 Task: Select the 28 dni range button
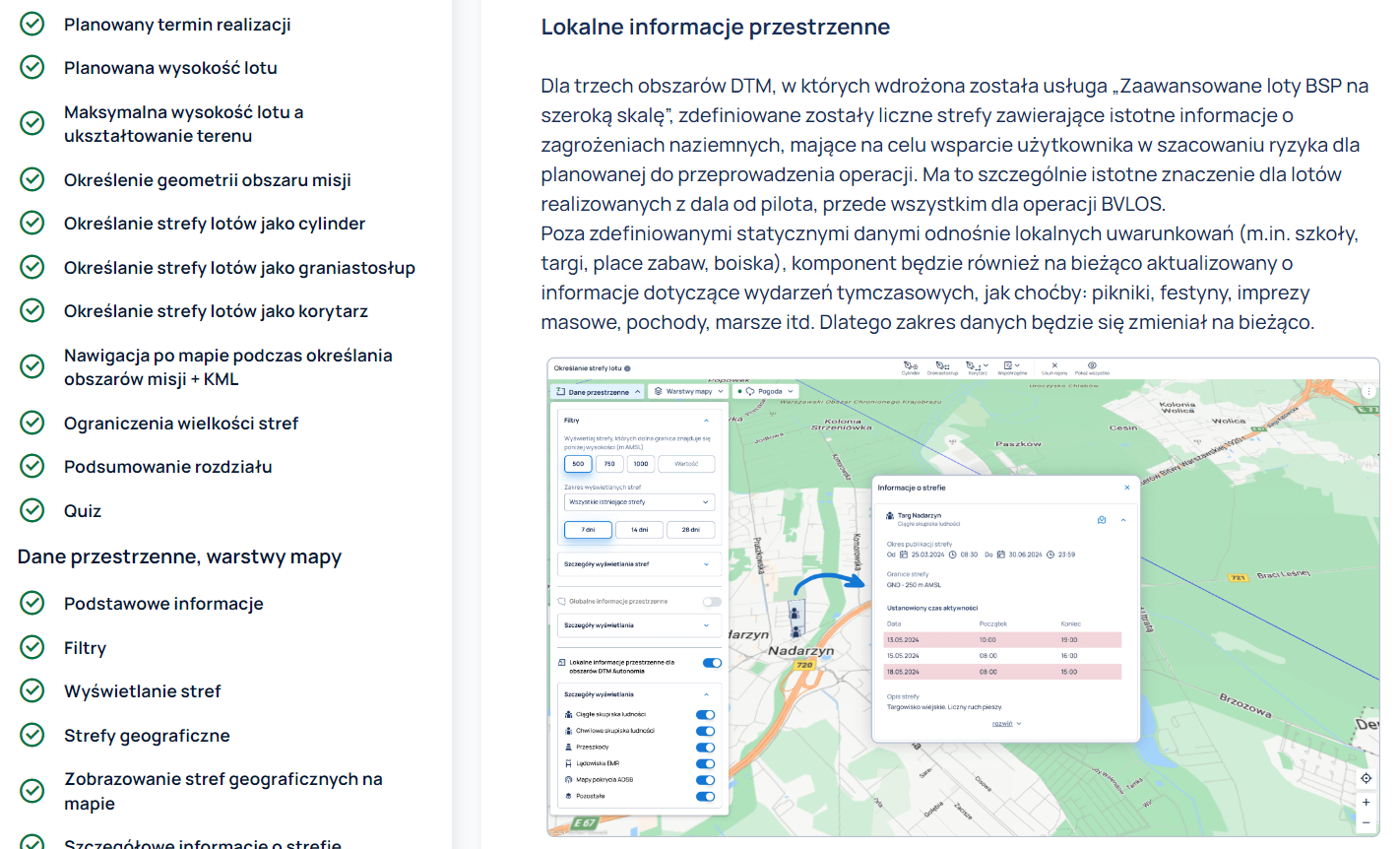point(691,530)
